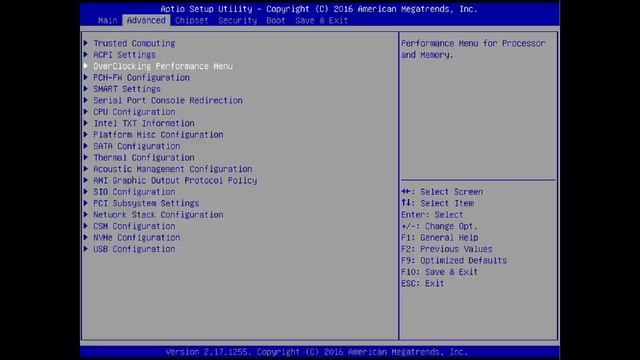The width and height of the screenshot is (640, 360).
Task: Click arrow beside SIO Configuration
Action: 86,191
